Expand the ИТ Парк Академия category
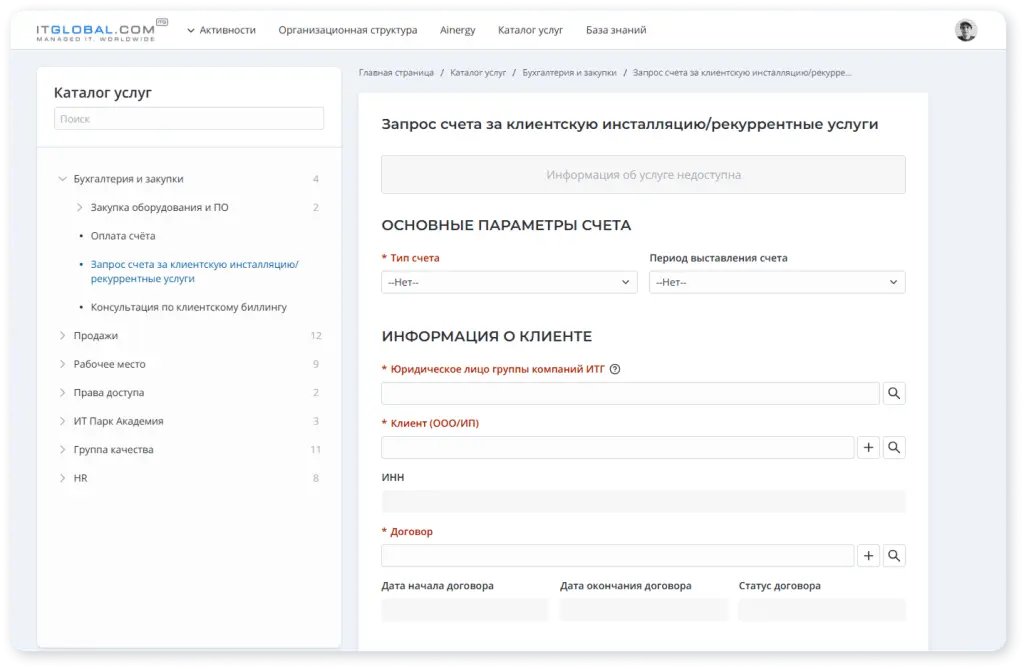This screenshot has width=1024, height=669. (63, 421)
